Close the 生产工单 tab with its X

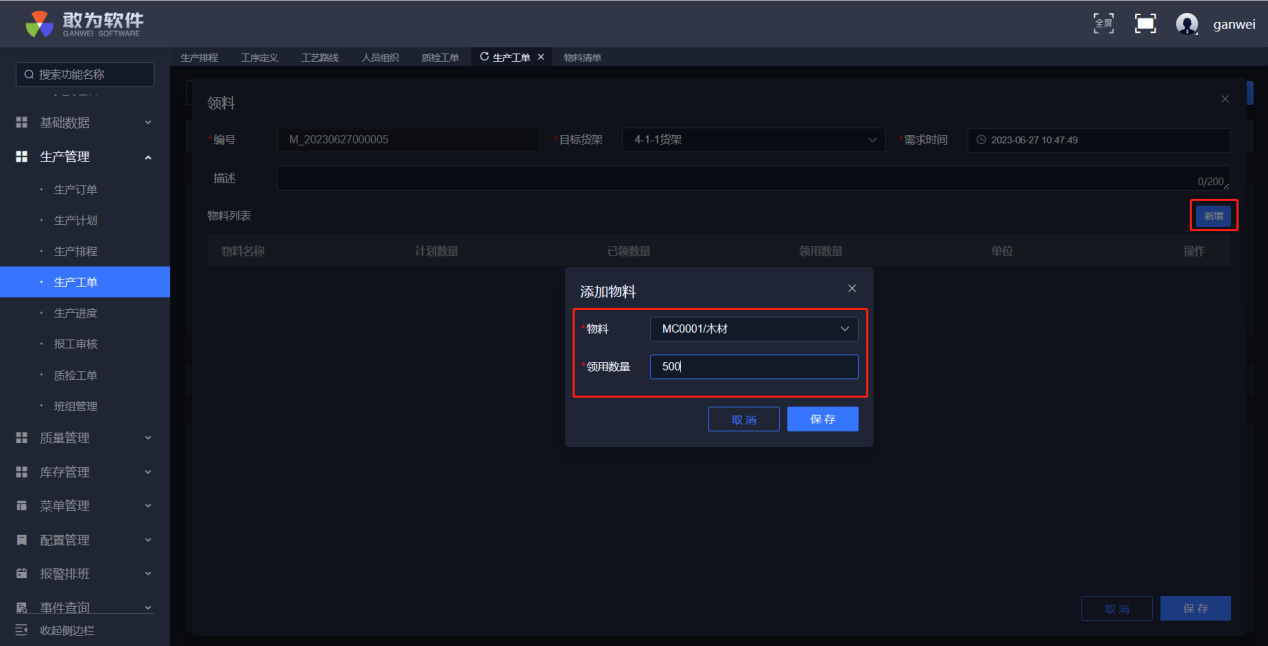coord(541,57)
